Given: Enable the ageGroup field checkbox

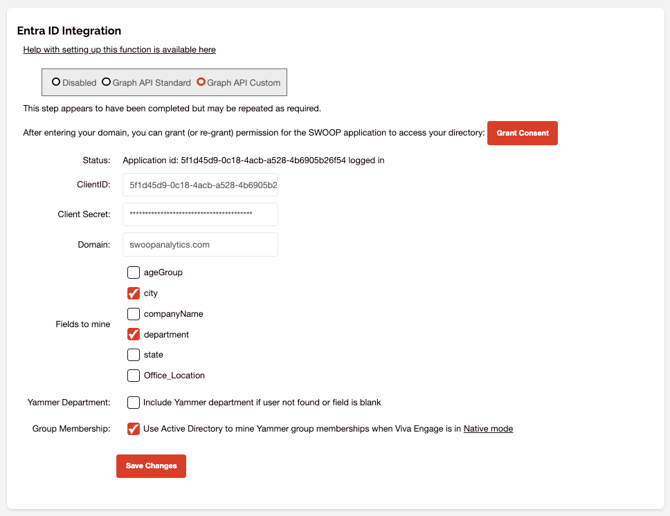Looking at the screenshot, I should (133, 273).
